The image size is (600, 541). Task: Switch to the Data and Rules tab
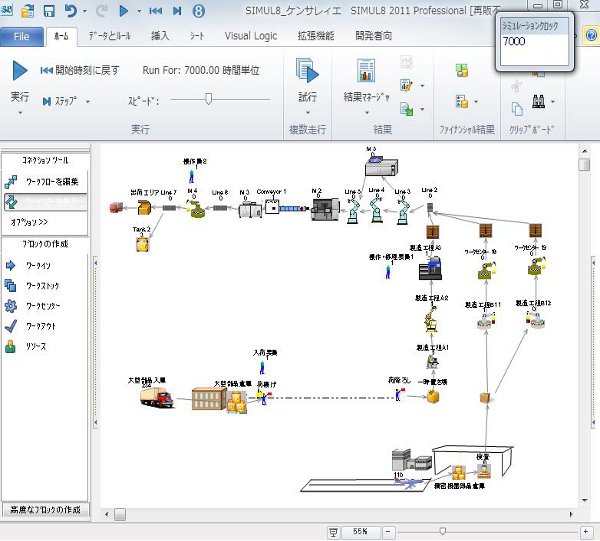[109, 37]
